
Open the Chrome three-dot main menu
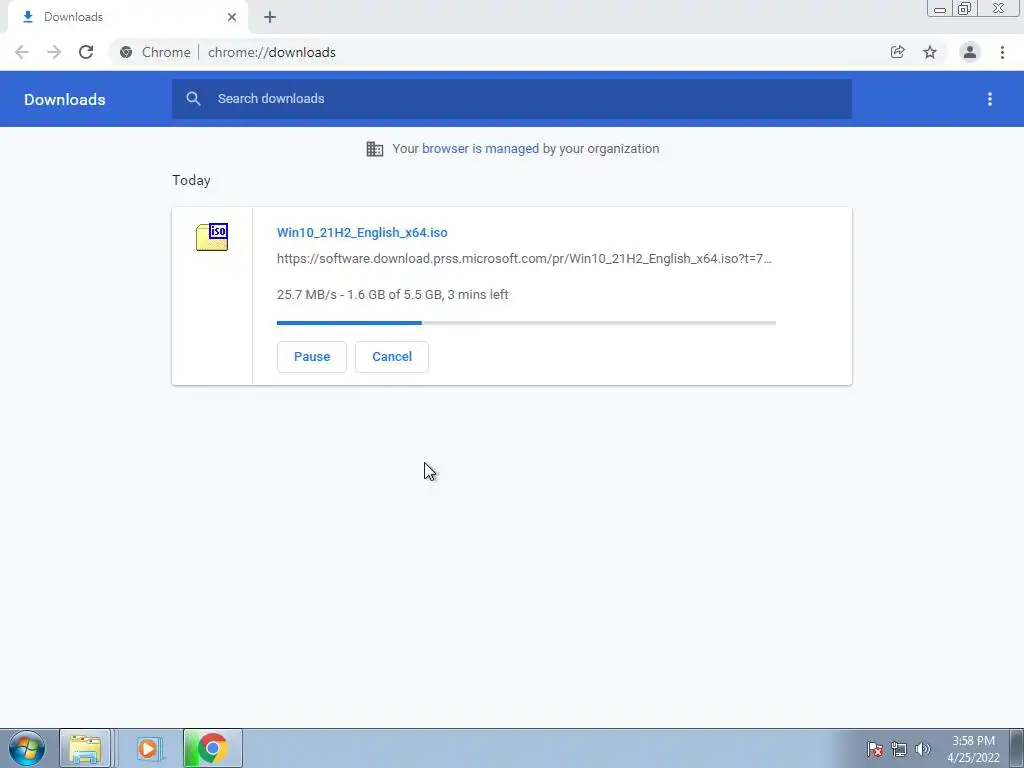pyautogui.click(x=1002, y=52)
